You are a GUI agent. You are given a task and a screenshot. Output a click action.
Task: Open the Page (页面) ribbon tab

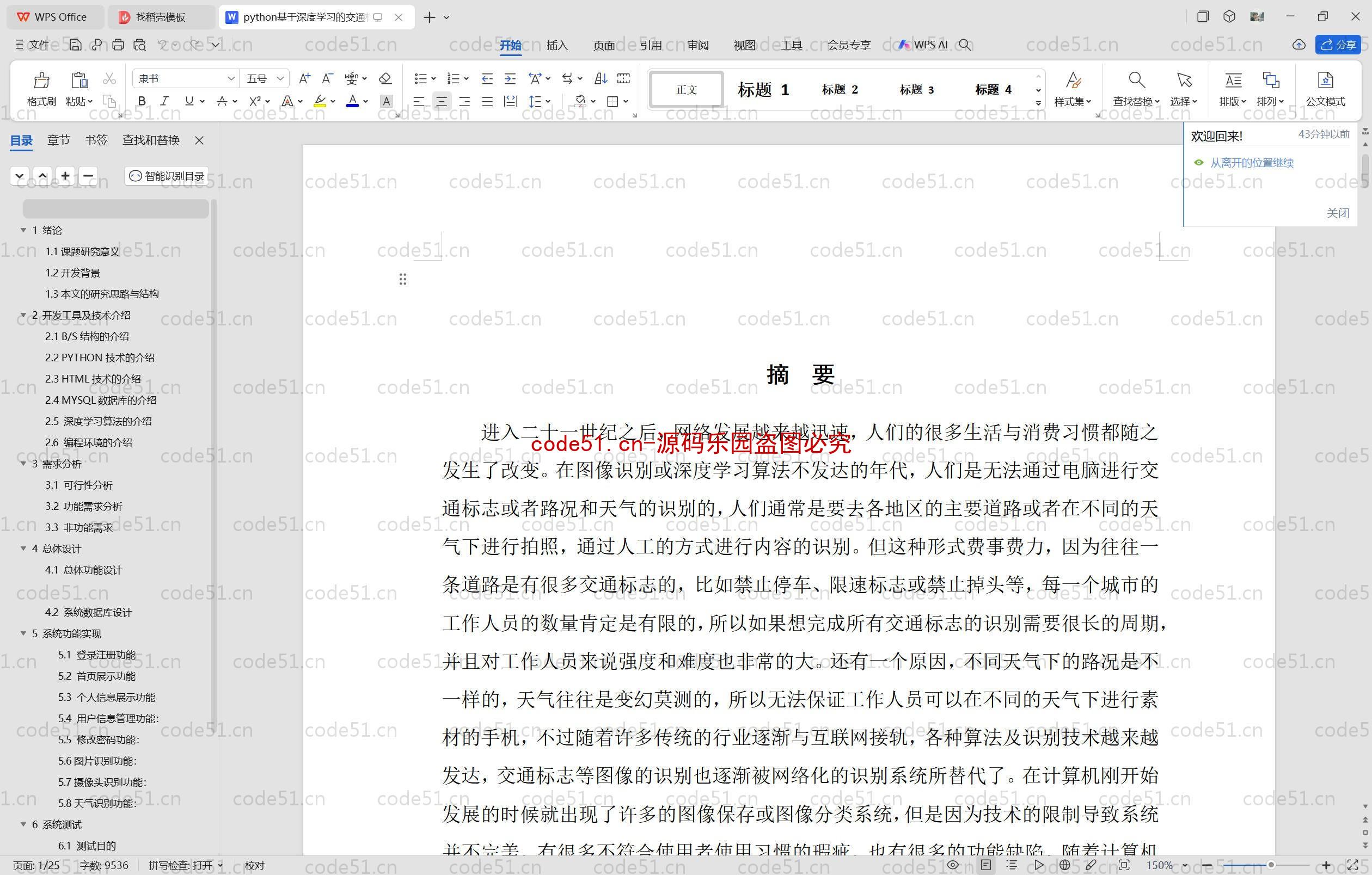(x=604, y=45)
